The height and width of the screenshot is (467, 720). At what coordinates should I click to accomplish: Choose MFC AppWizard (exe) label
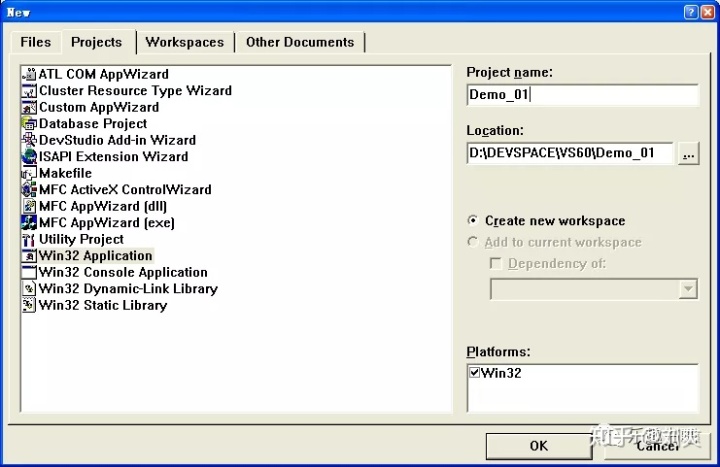[x=107, y=223]
